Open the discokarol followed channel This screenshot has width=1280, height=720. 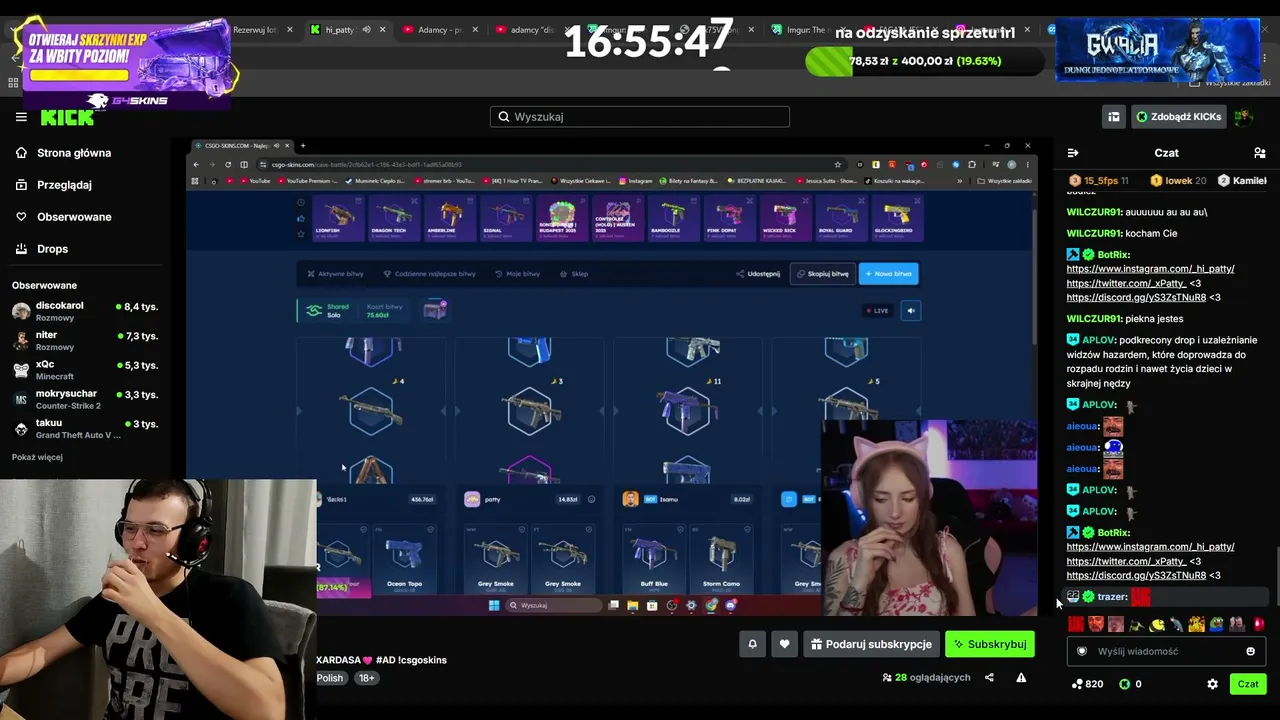coord(86,311)
